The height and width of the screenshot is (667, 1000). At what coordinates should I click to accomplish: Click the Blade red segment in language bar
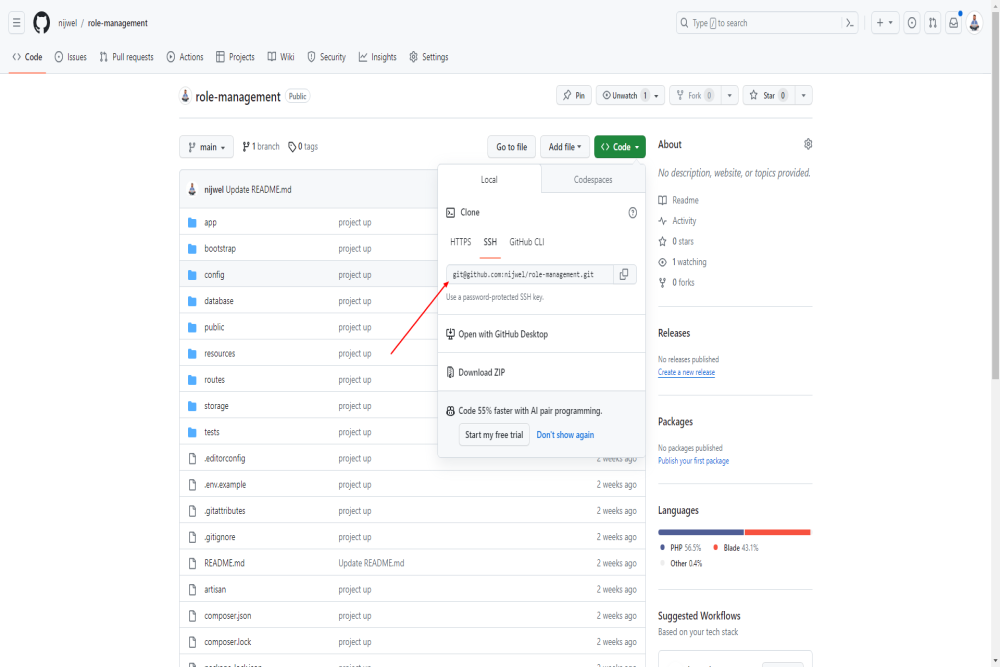(777, 532)
